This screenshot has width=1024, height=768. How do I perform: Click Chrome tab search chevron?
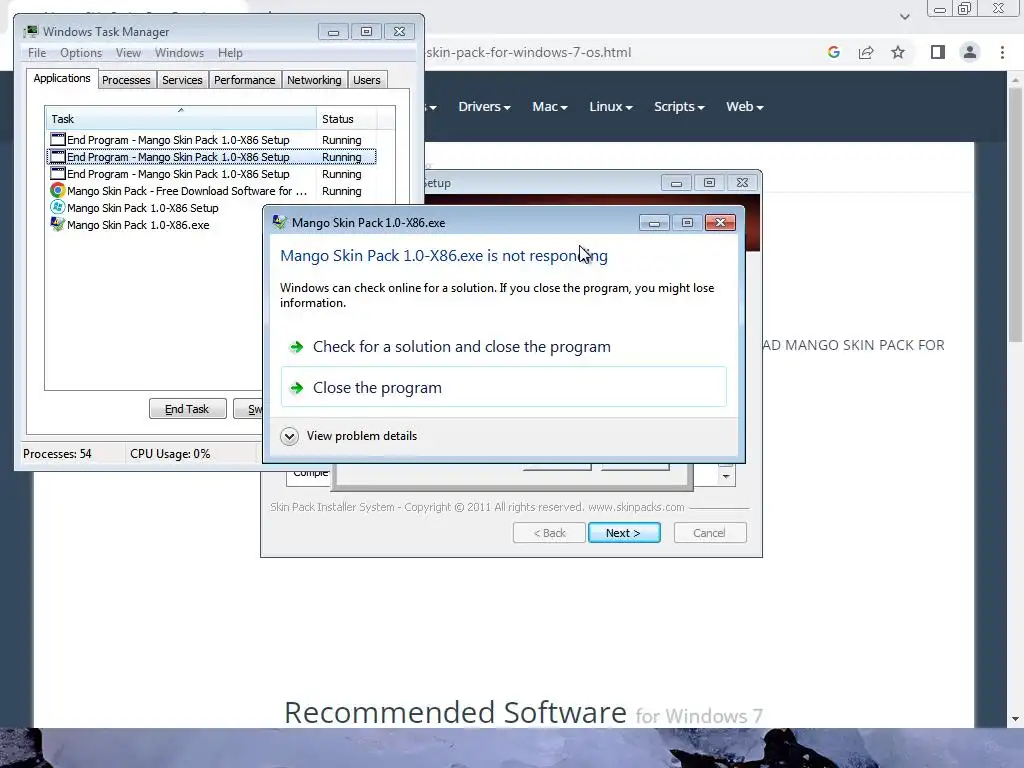point(904,16)
